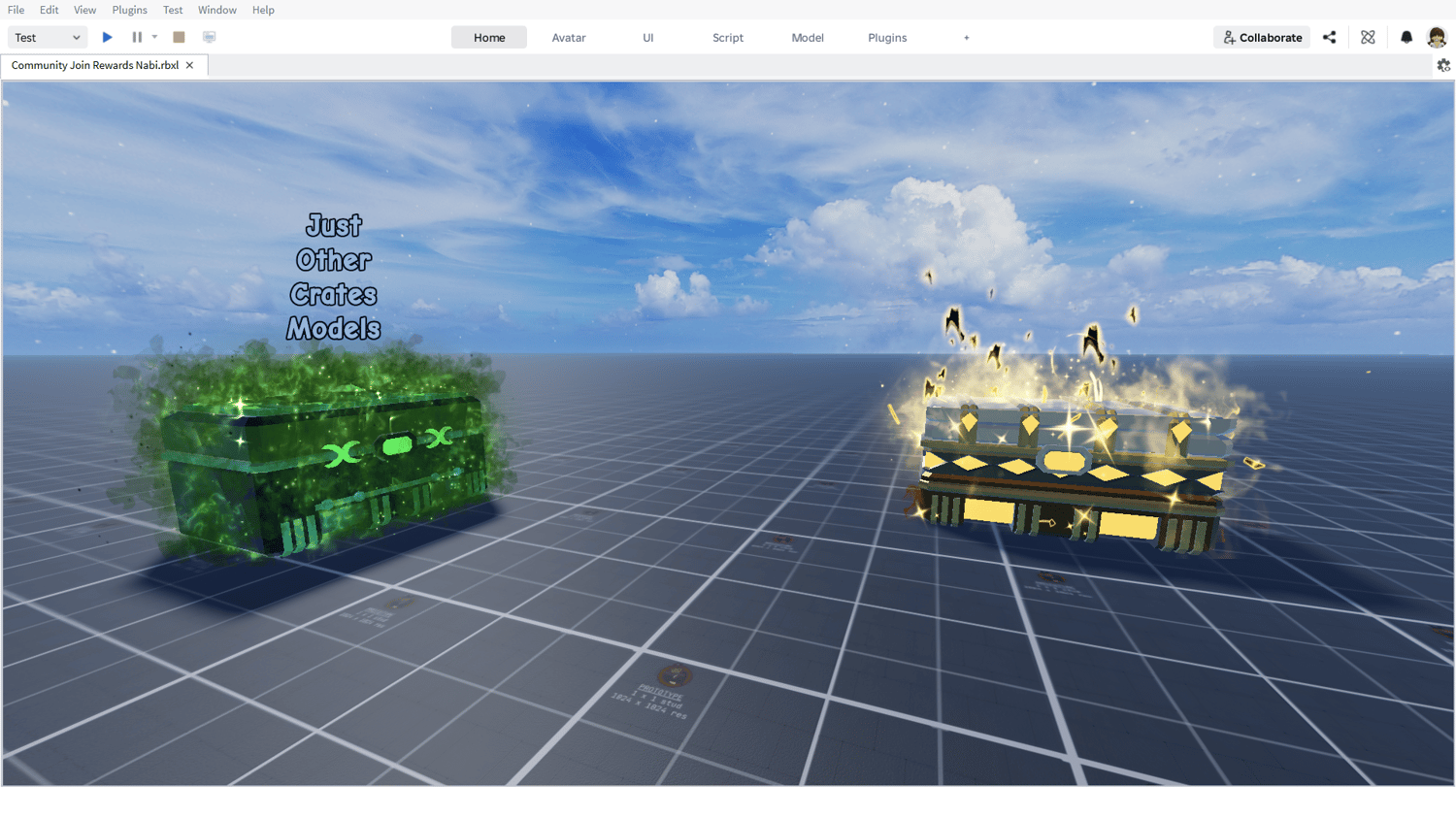
Task: Switch to the Home toolbar tab
Action: [x=489, y=38]
